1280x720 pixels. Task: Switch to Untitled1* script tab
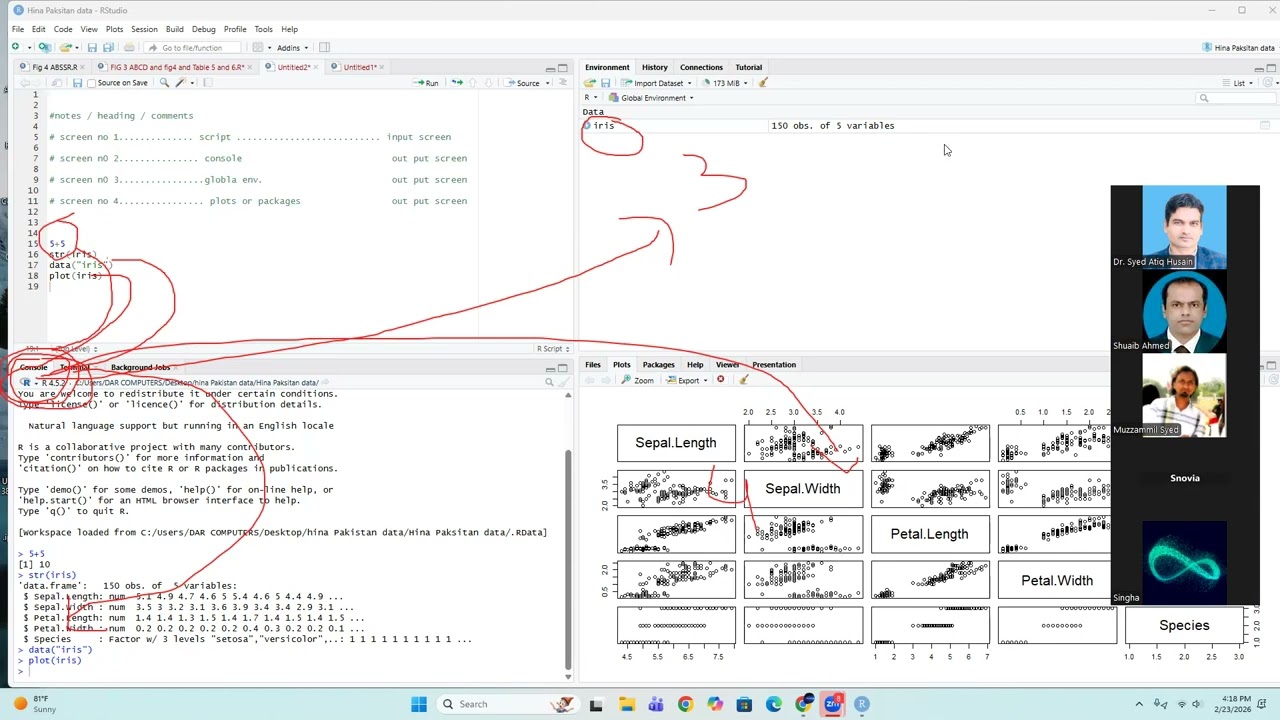(360, 67)
